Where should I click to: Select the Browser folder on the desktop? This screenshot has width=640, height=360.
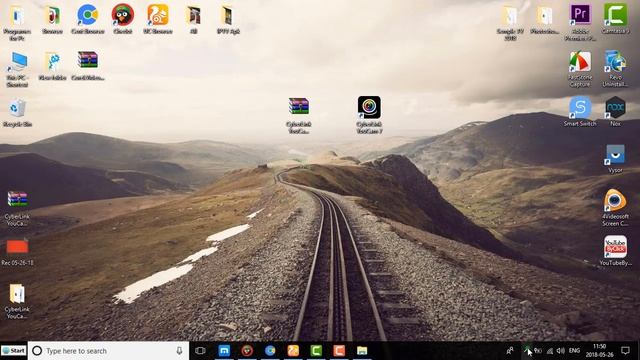[52, 16]
